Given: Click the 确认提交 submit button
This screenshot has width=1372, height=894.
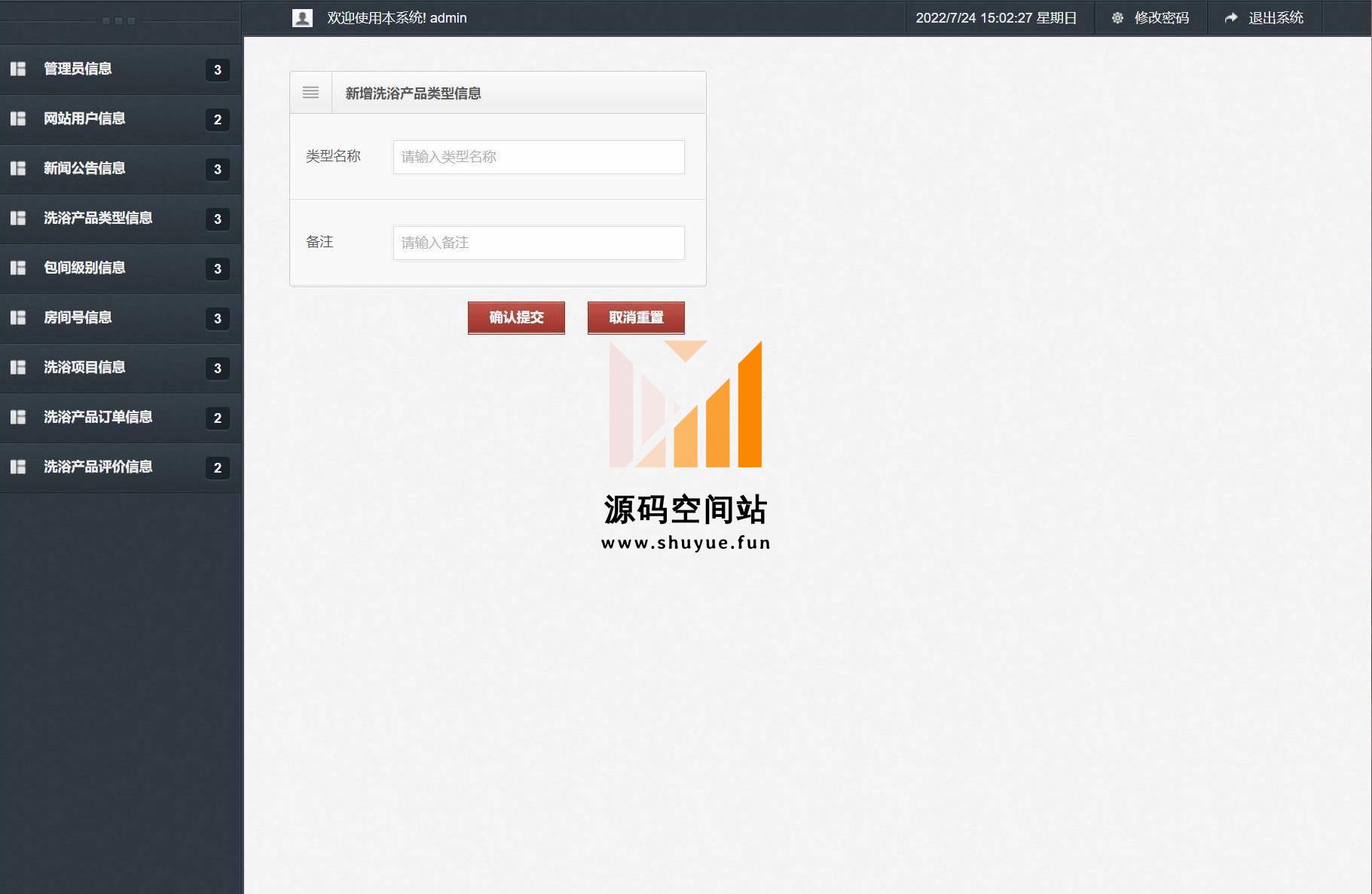Looking at the screenshot, I should [x=516, y=317].
